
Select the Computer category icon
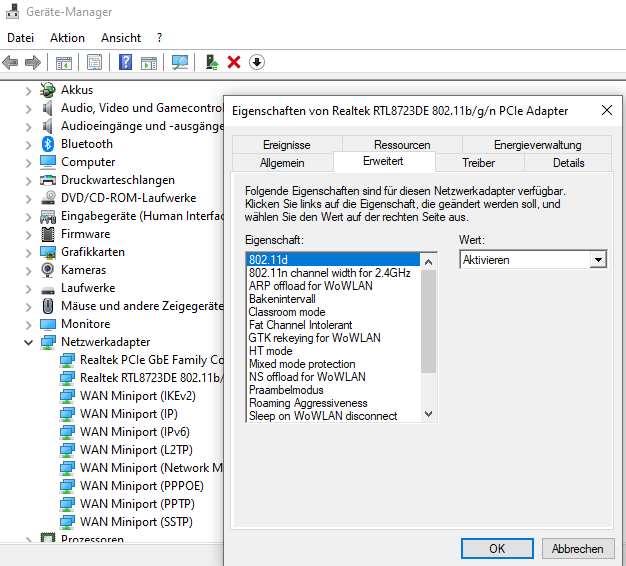[48, 162]
